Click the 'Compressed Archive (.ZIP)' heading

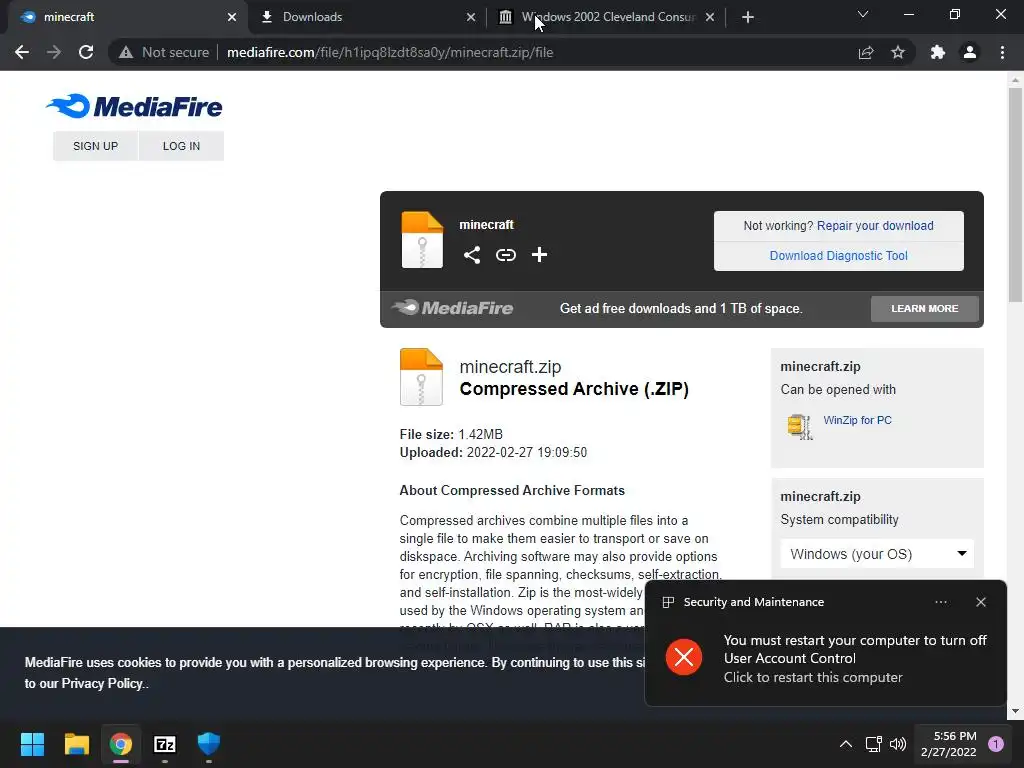click(x=574, y=389)
